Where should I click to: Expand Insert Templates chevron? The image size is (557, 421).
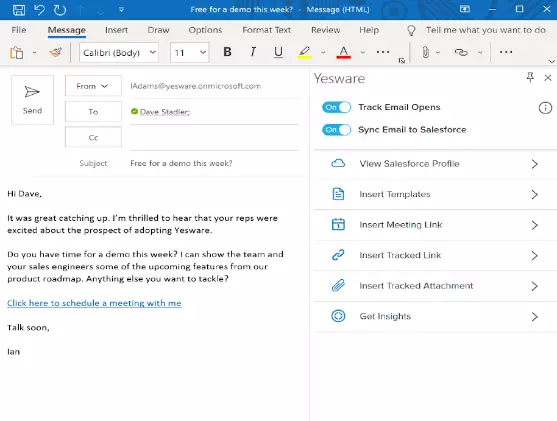pos(535,194)
